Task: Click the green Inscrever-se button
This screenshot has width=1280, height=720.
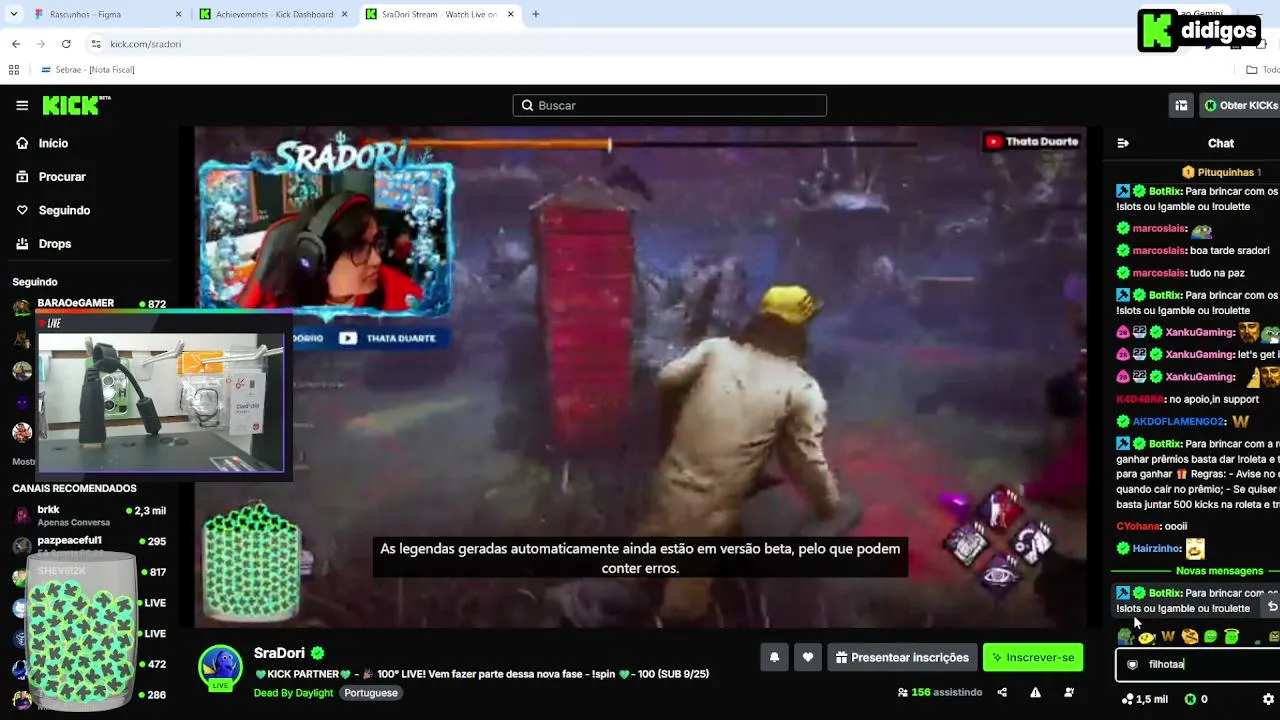Action: [1033, 657]
